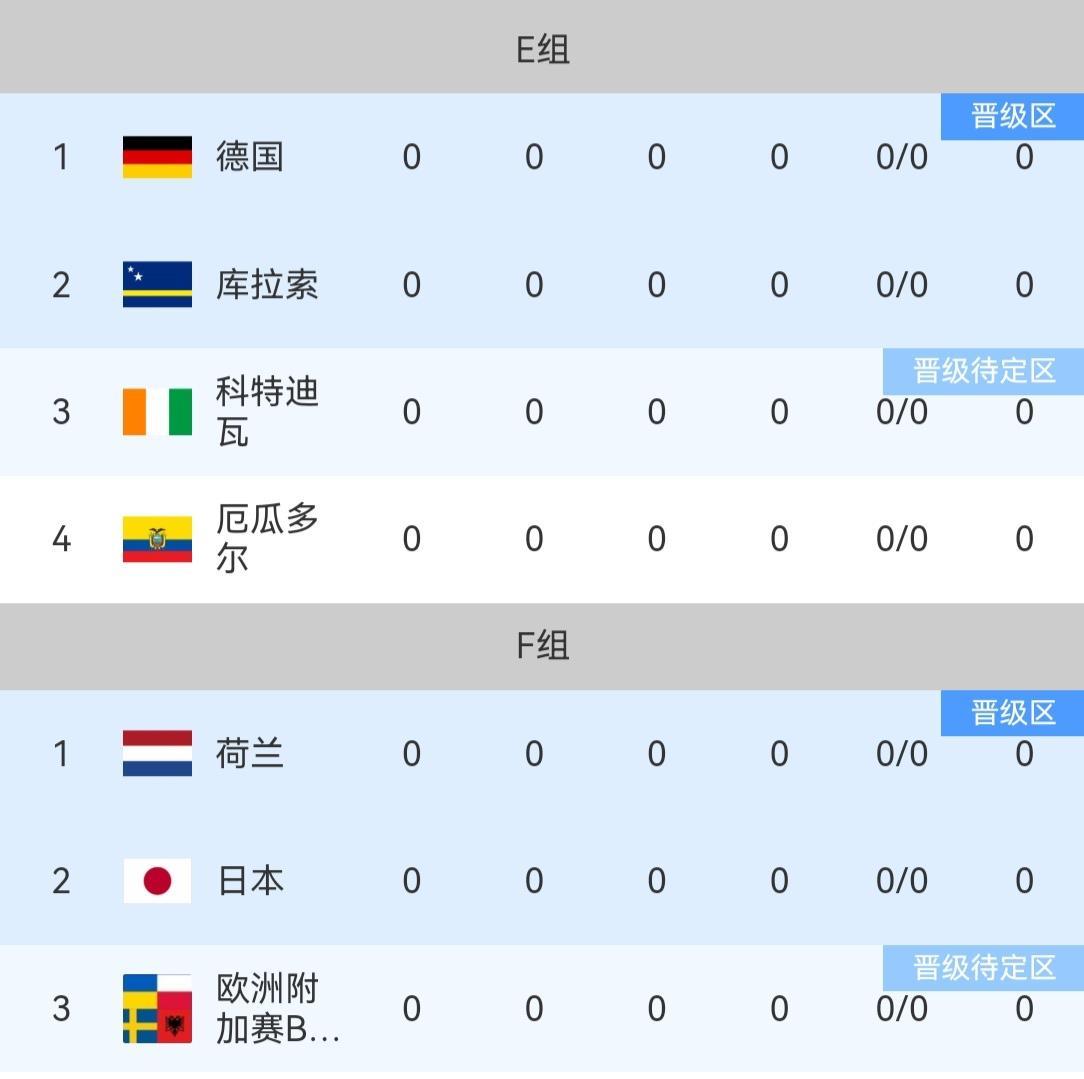
Task: Tap the Curaçao flag icon
Action: [x=157, y=285]
